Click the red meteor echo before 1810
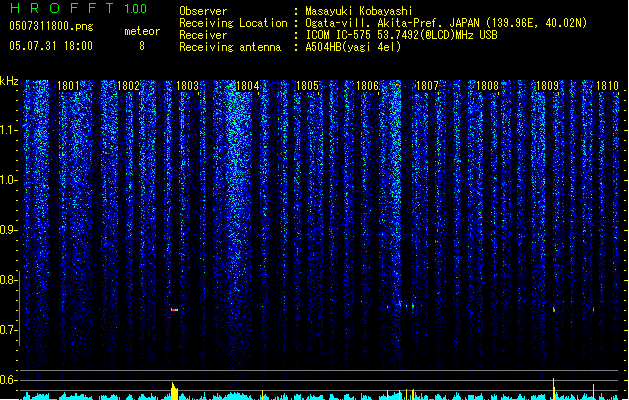This screenshot has height=400, width=629. pos(594,309)
